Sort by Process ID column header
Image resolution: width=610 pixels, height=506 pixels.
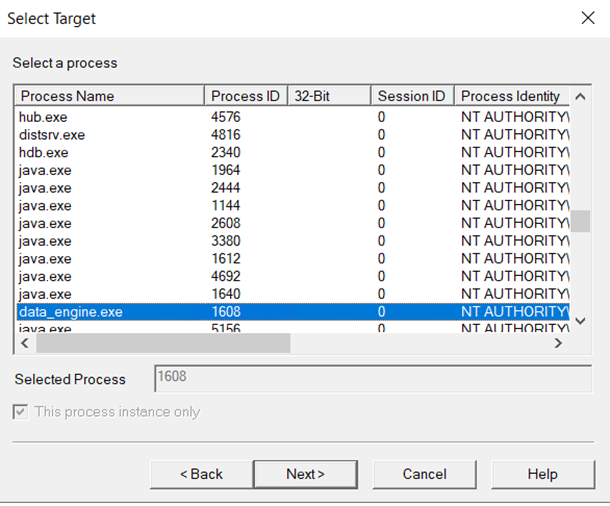tap(245, 96)
